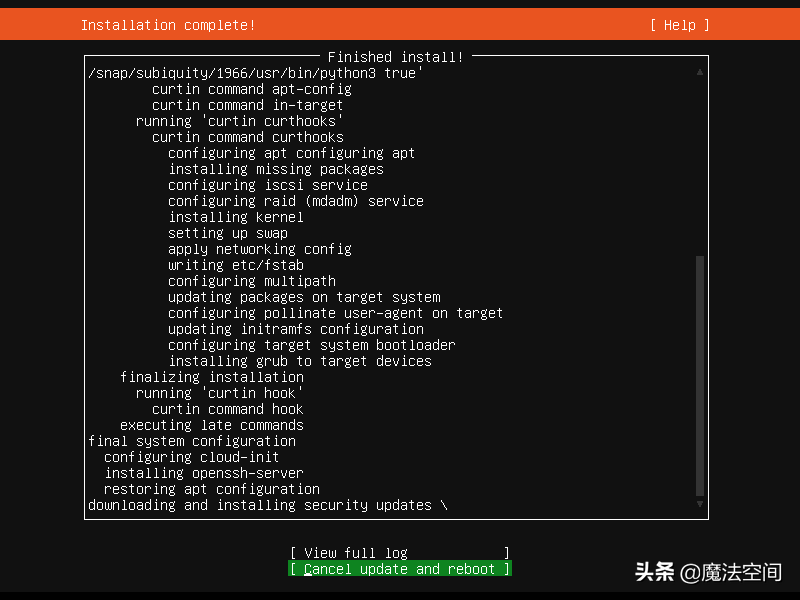Select the 'finalizing installation' log entry
800x600 pixels.
pos(212,377)
